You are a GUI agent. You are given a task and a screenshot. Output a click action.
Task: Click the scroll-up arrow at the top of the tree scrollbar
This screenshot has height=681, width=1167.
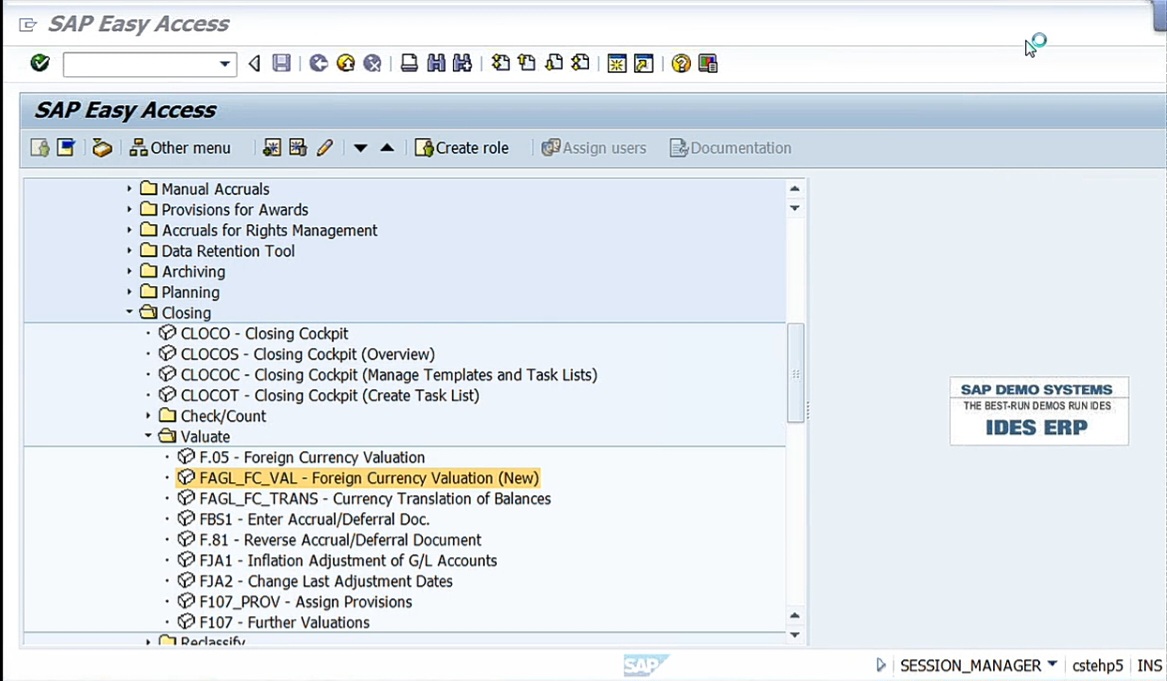point(795,188)
